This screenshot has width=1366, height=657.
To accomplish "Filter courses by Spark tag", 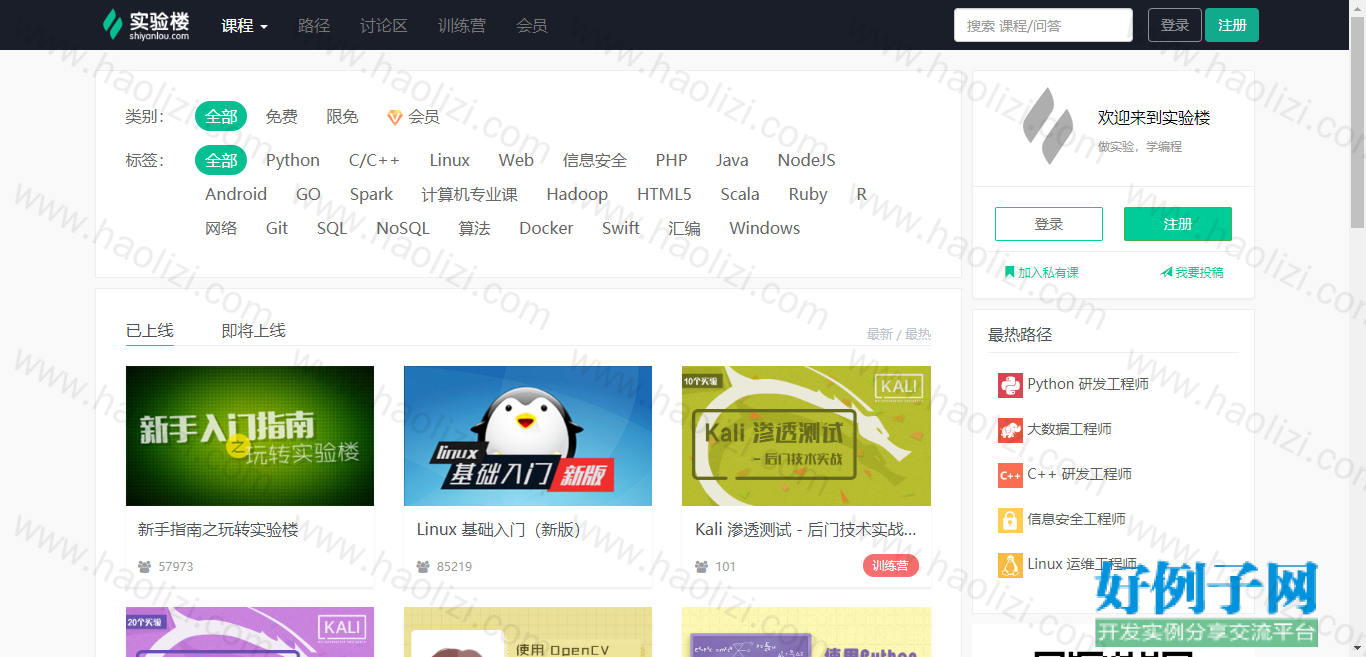I will 371,194.
